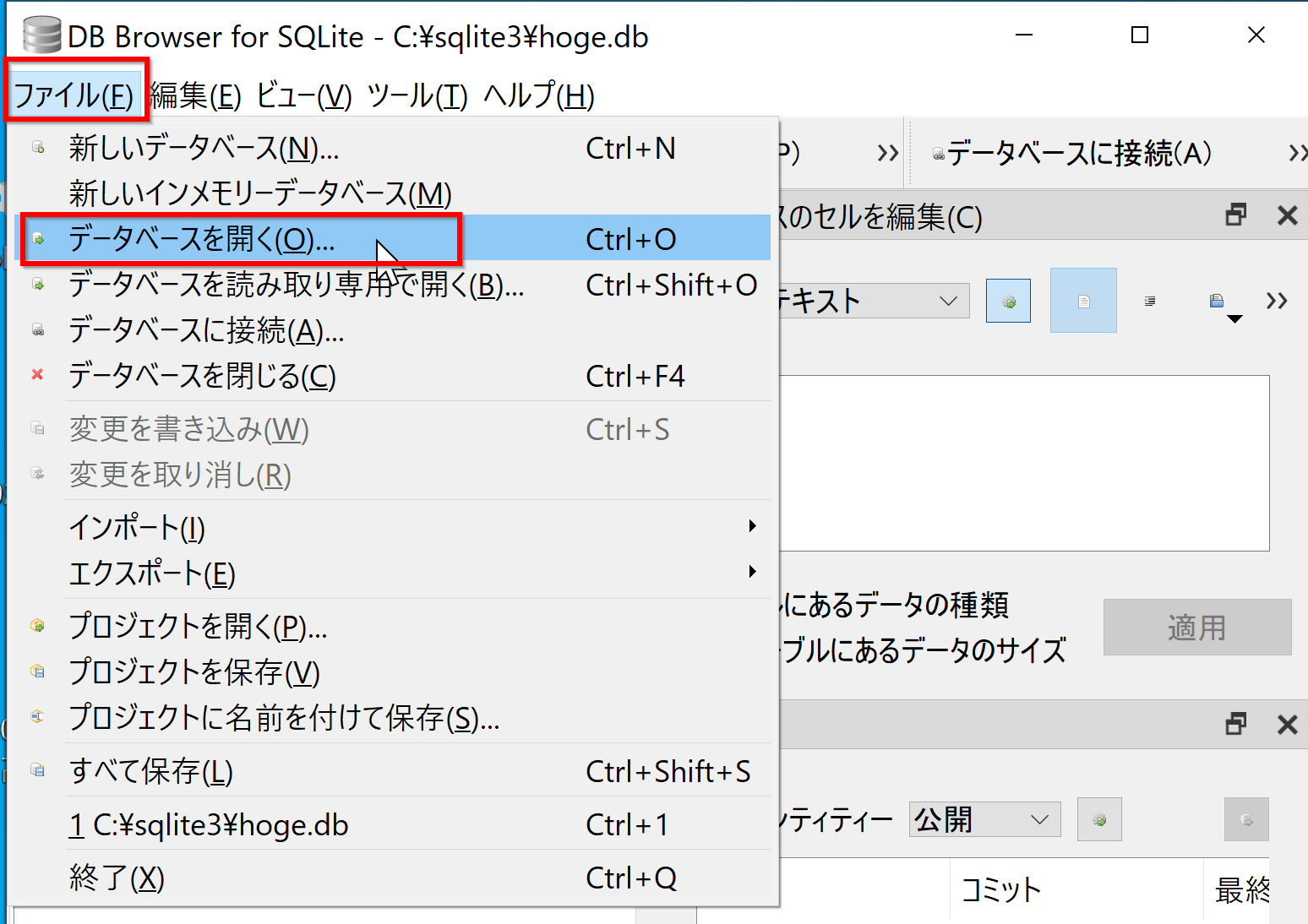Close the open ファイル(F) menu from the menu bar
The image size is (1308, 924).
coord(74,95)
